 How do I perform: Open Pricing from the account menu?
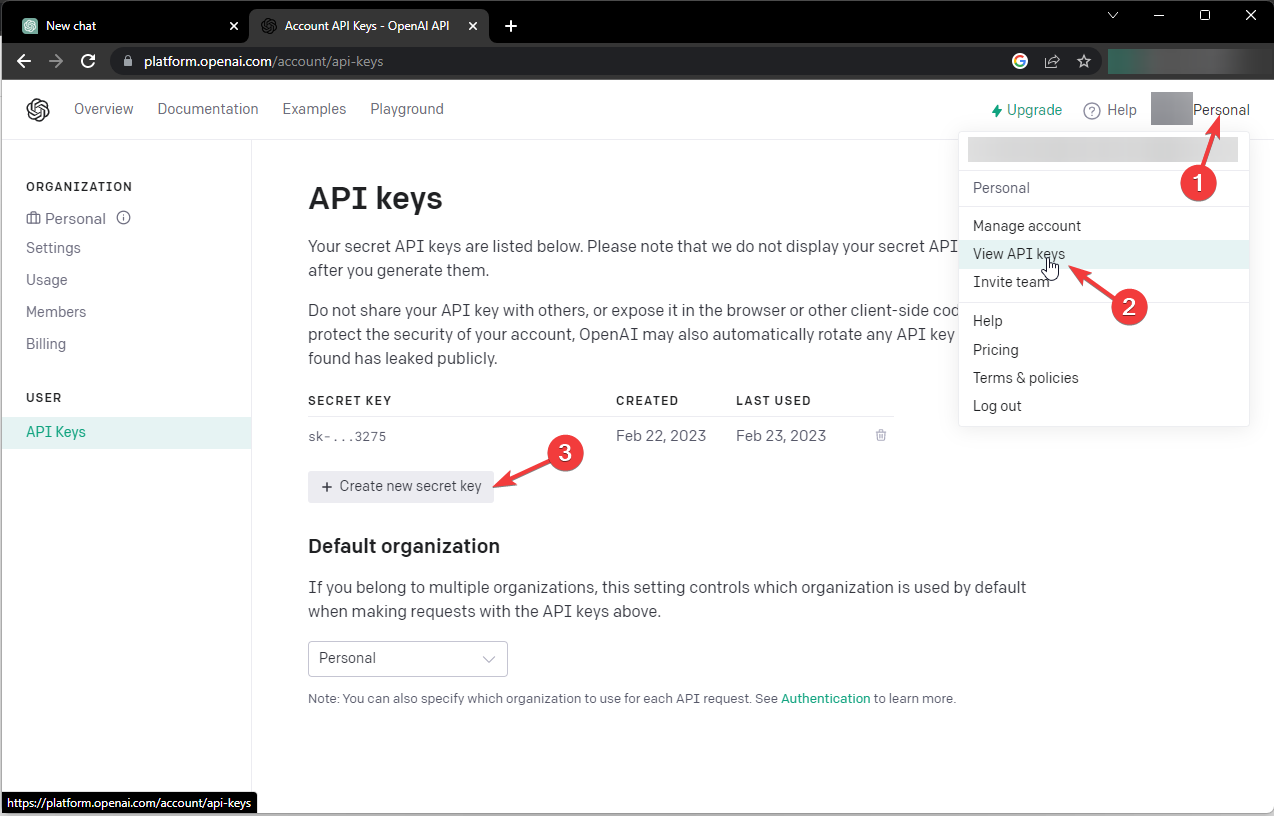(x=1104, y=350)
